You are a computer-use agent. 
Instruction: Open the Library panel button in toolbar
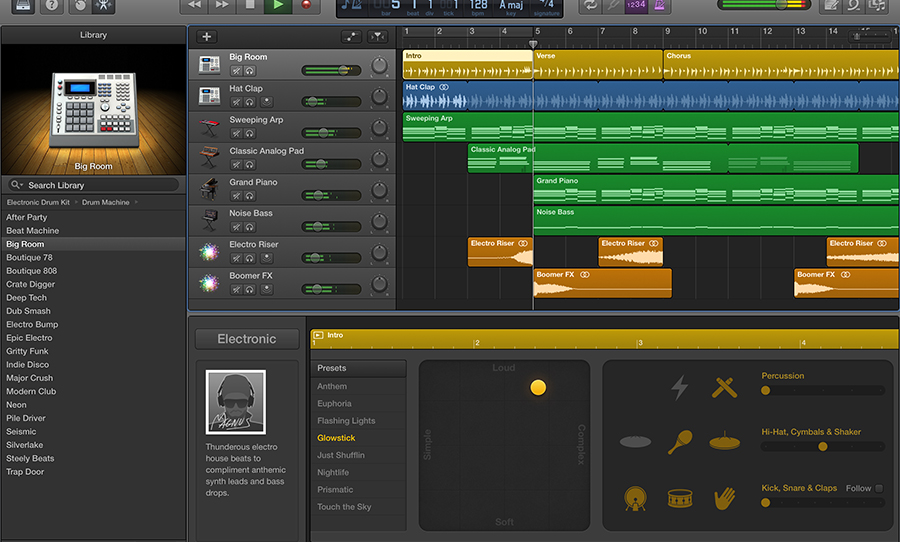(x=22, y=5)
